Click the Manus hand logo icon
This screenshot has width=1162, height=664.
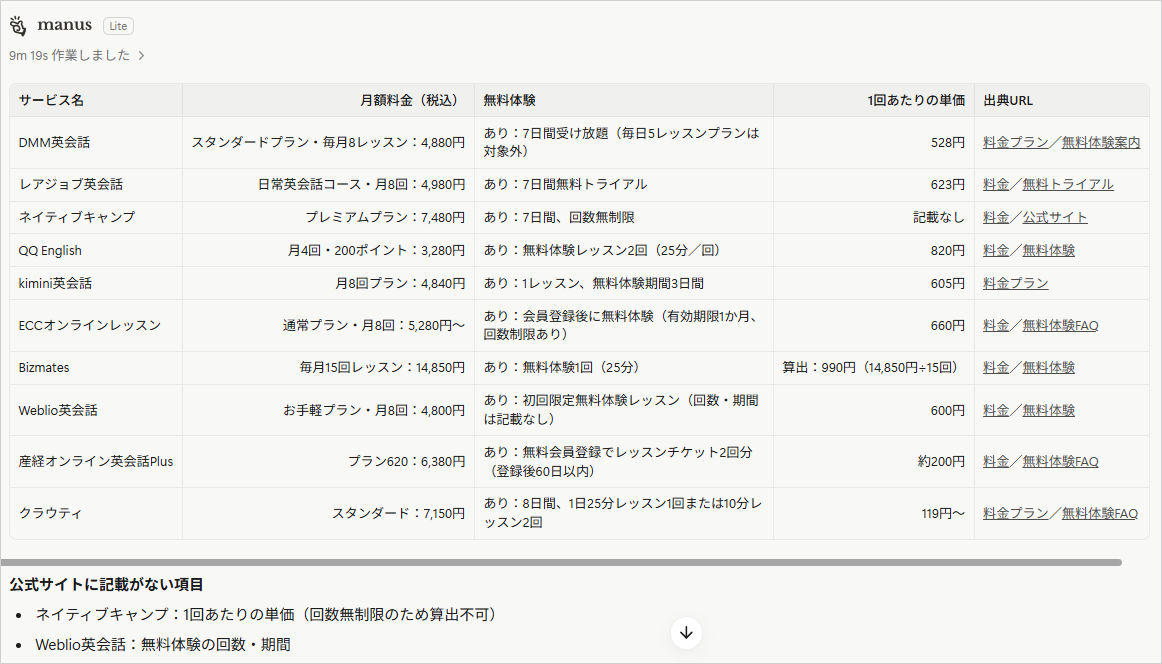[19, 26]
